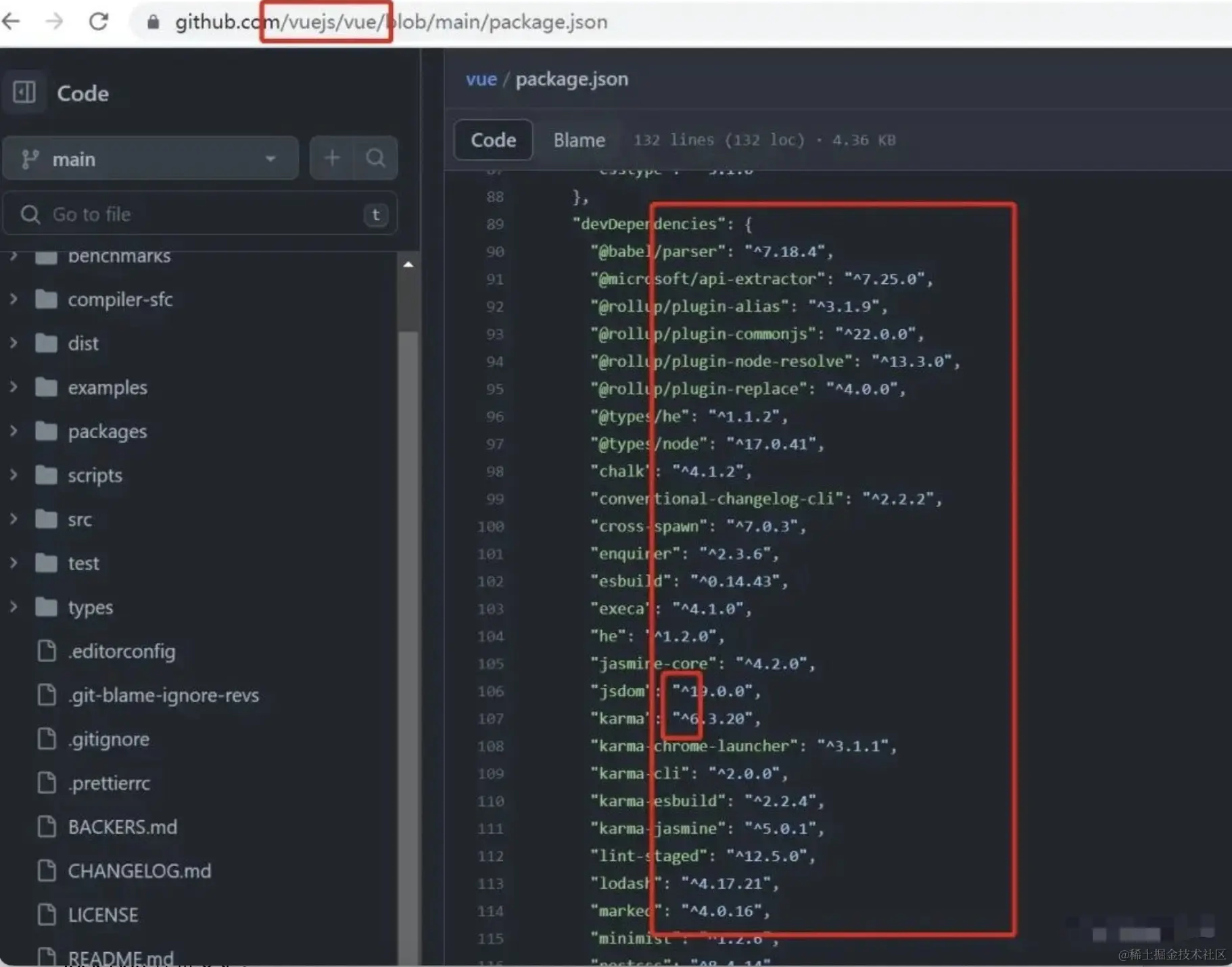Search the repository with magnifier button
This screenshot has height=967, width=1232.
pos(375,158)
